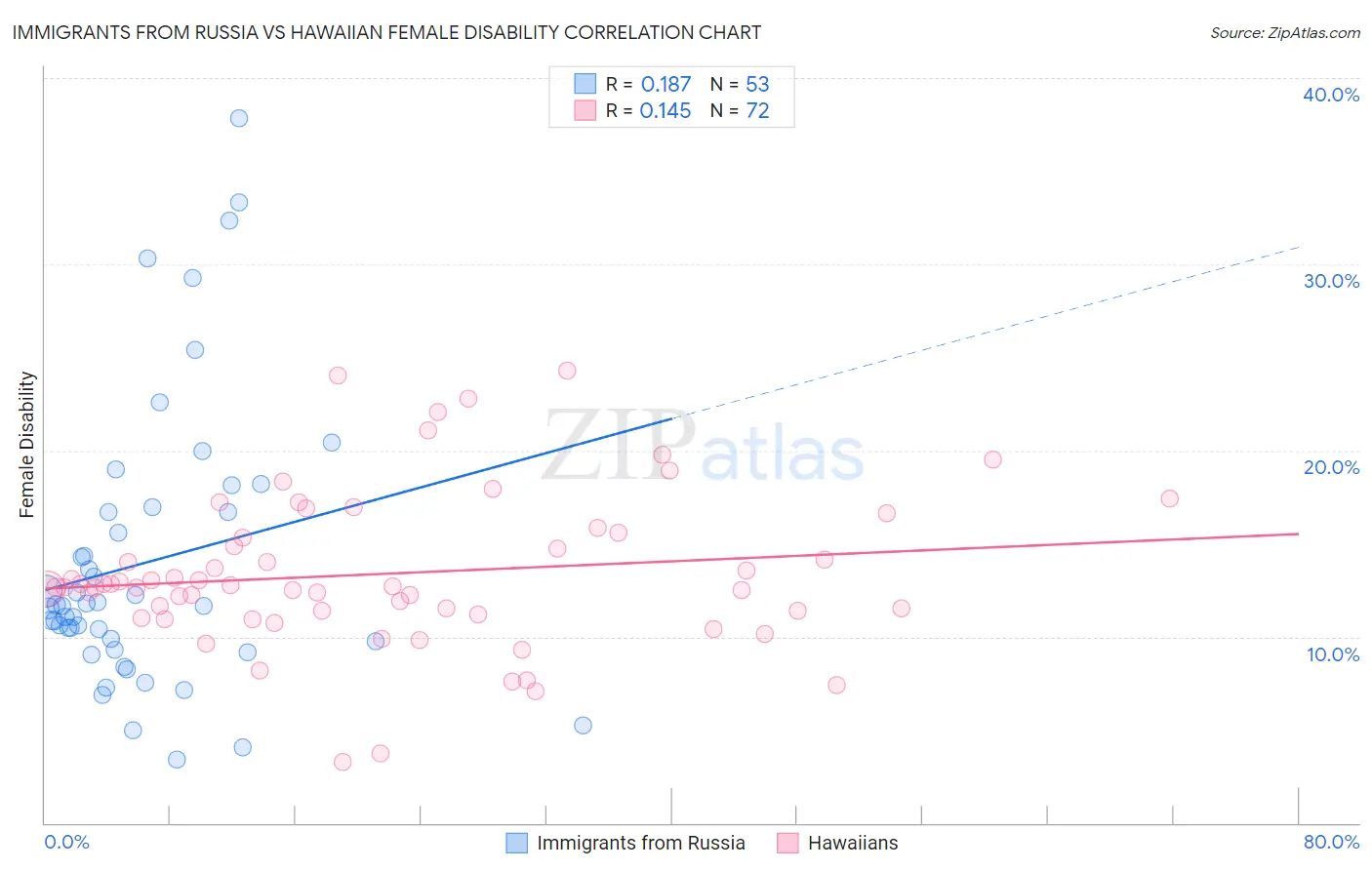Screen dimensions: 1372x870
Task: Click the highest blue data point near 38%
Action: pos(239,118)
